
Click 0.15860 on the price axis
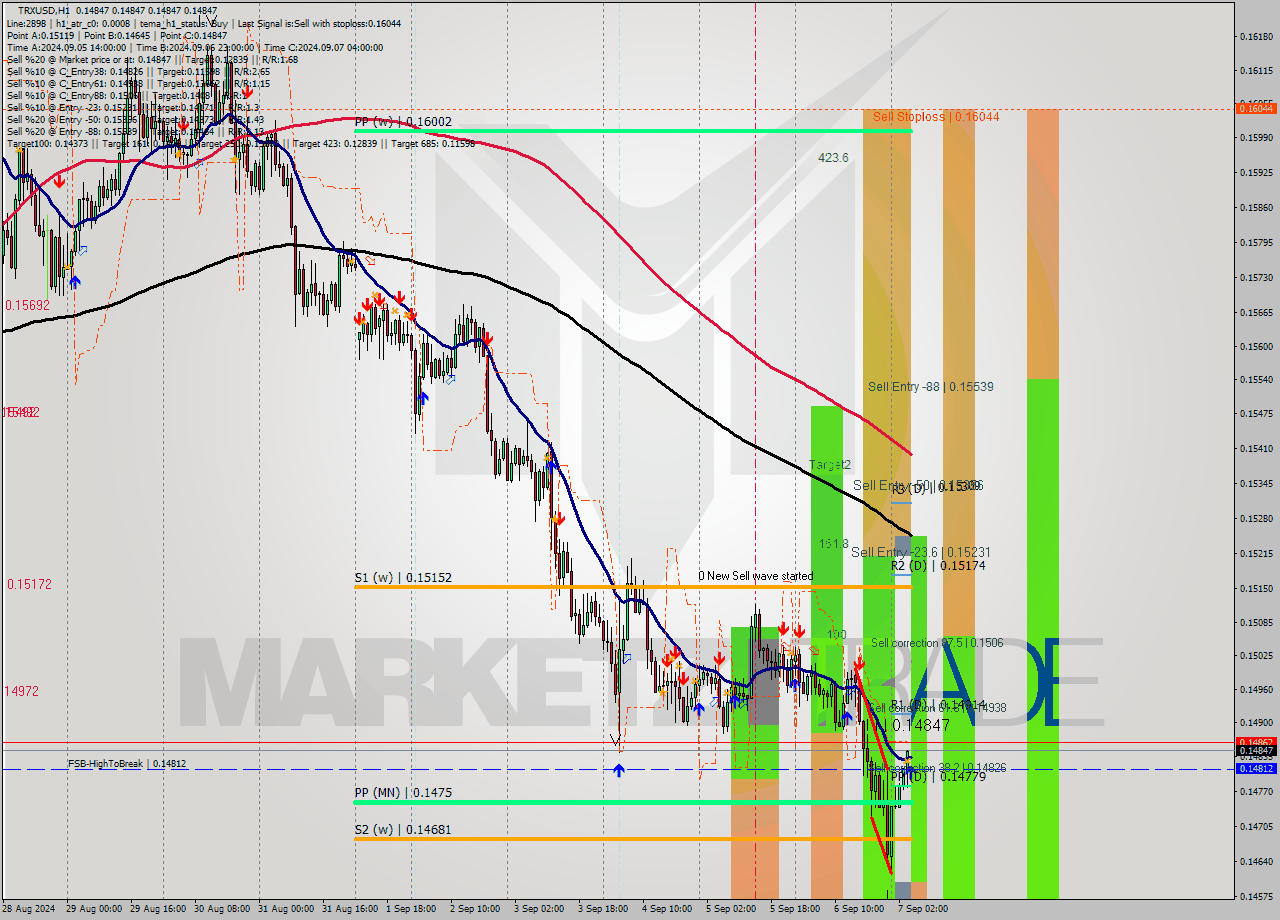1256,208
